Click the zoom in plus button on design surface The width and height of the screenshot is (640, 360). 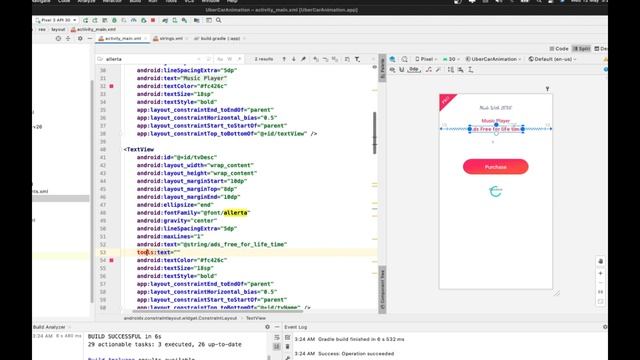click(600, 273)
